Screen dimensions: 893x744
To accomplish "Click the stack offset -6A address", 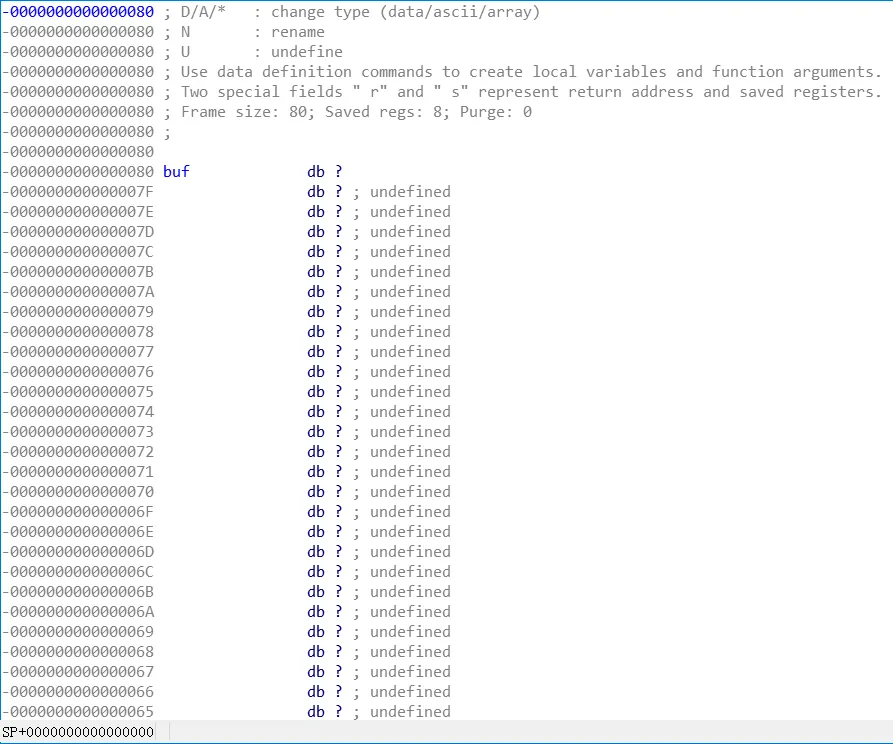I will 78,611.
